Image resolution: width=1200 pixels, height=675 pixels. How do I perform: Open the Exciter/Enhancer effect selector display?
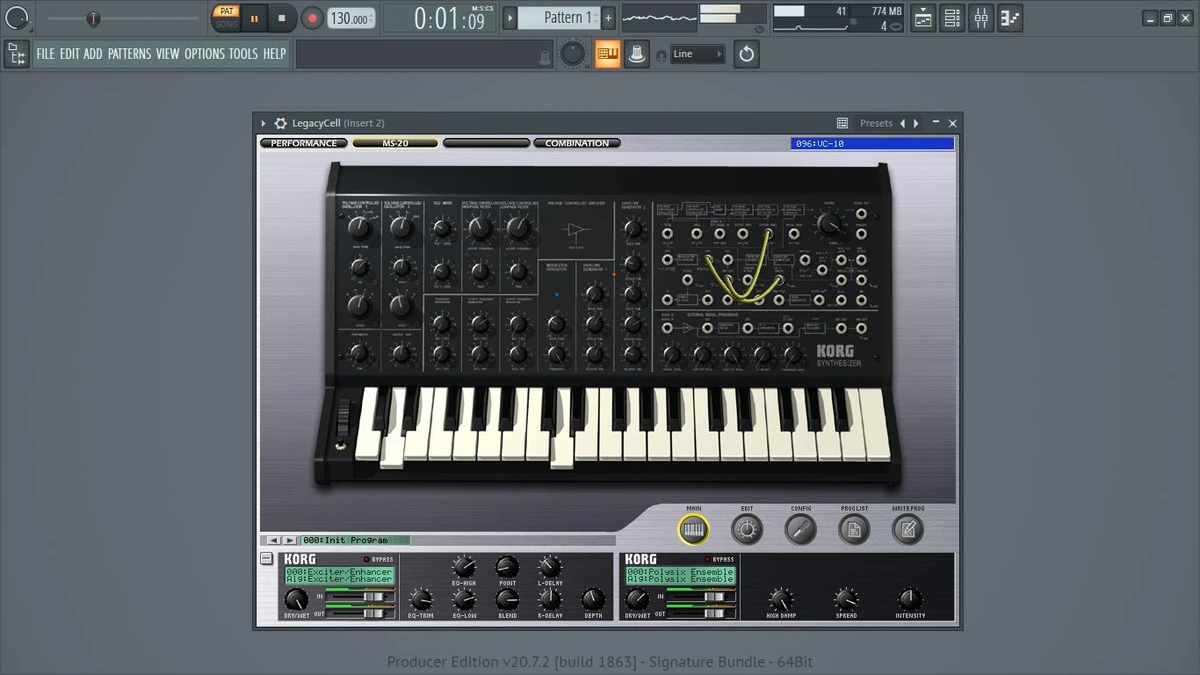(x=339, y=575)
